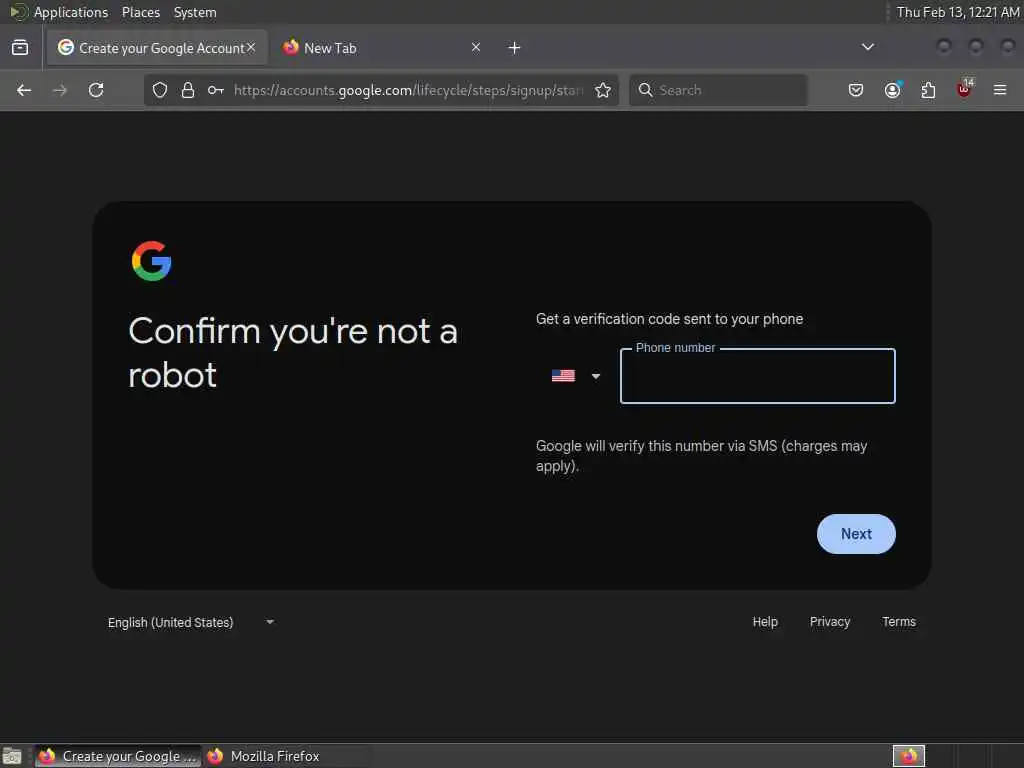Click the Firefox workspace switcher thumbnail
The height and width of the screenshot is (768, 1024).
pos(909,756)
